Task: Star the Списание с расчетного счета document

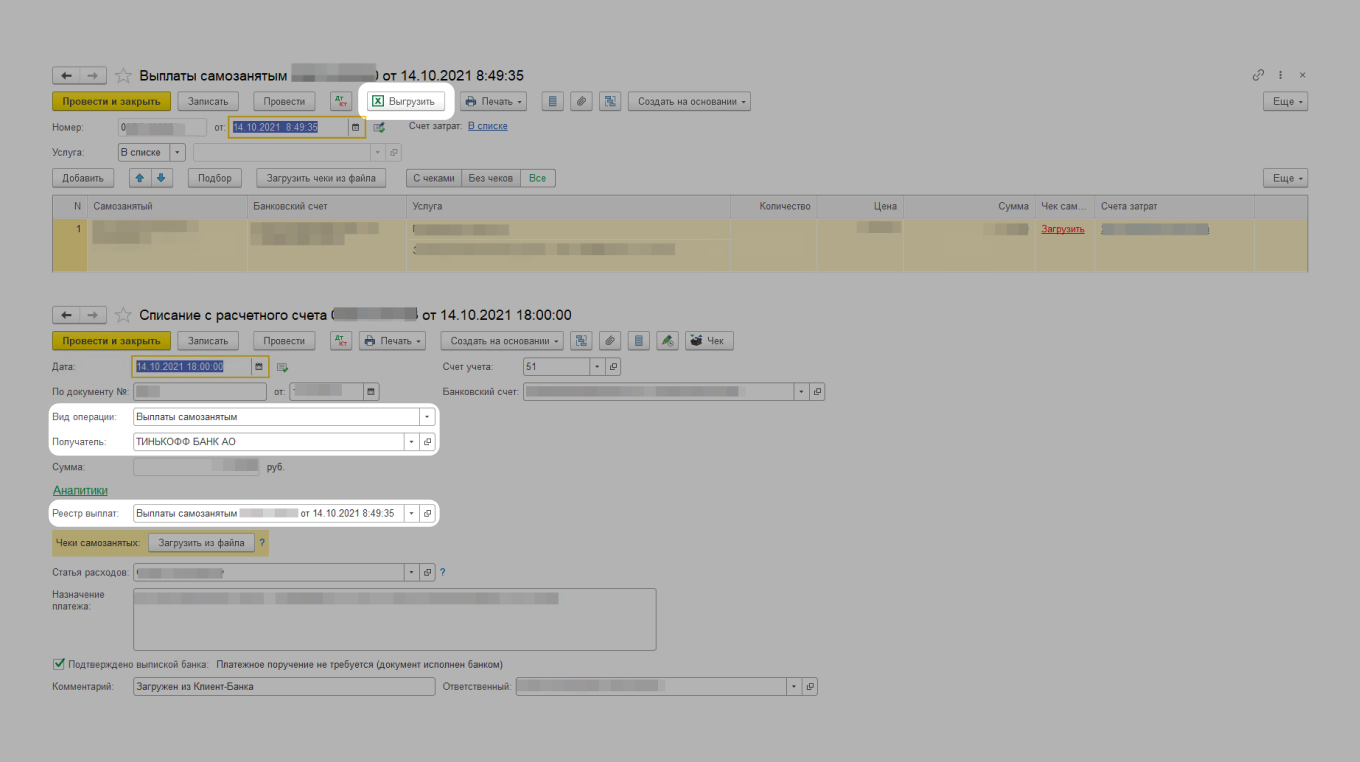Action: (x=124, y=315)
